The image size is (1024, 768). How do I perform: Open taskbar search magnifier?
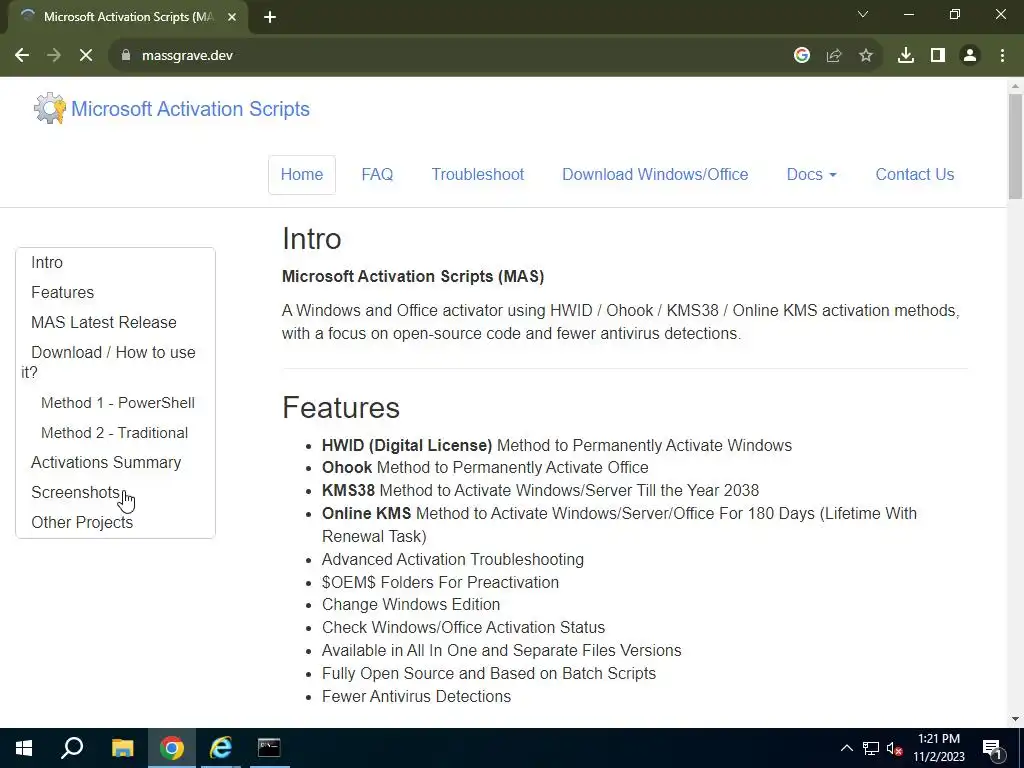tap(72, 748)
